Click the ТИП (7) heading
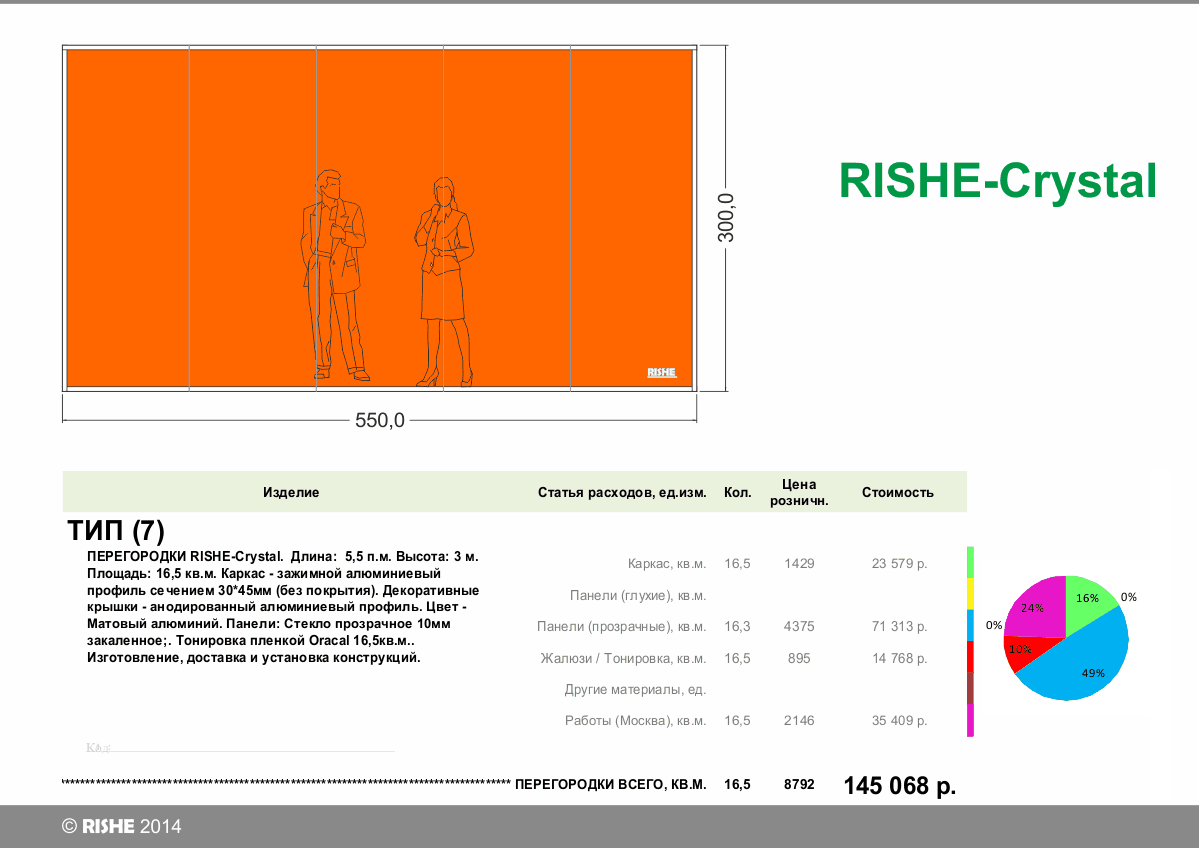Viewport: 1199px width, 848px height. pos(116,530)
